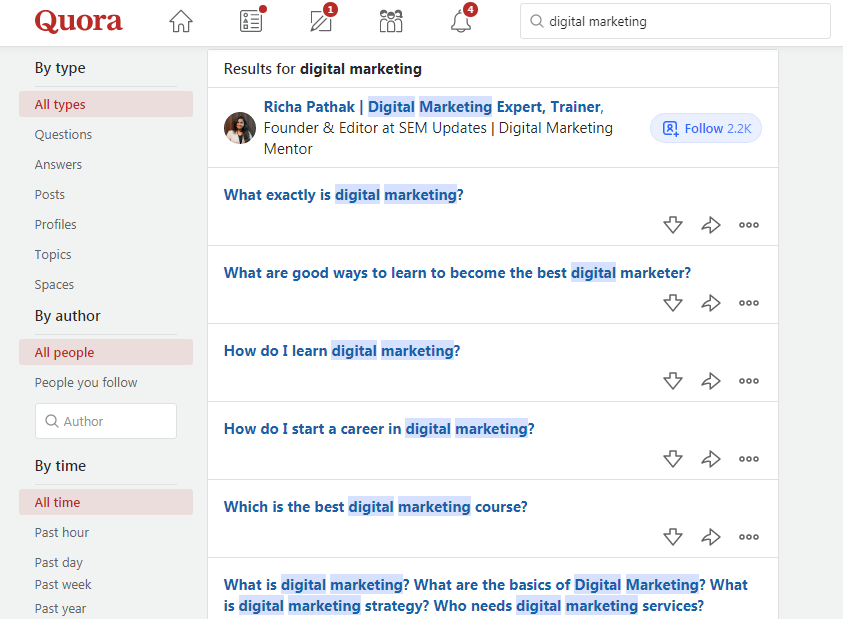Open the Notifications bell icon
This screenshot has height=619, width=843.
(x=461, y=22)
